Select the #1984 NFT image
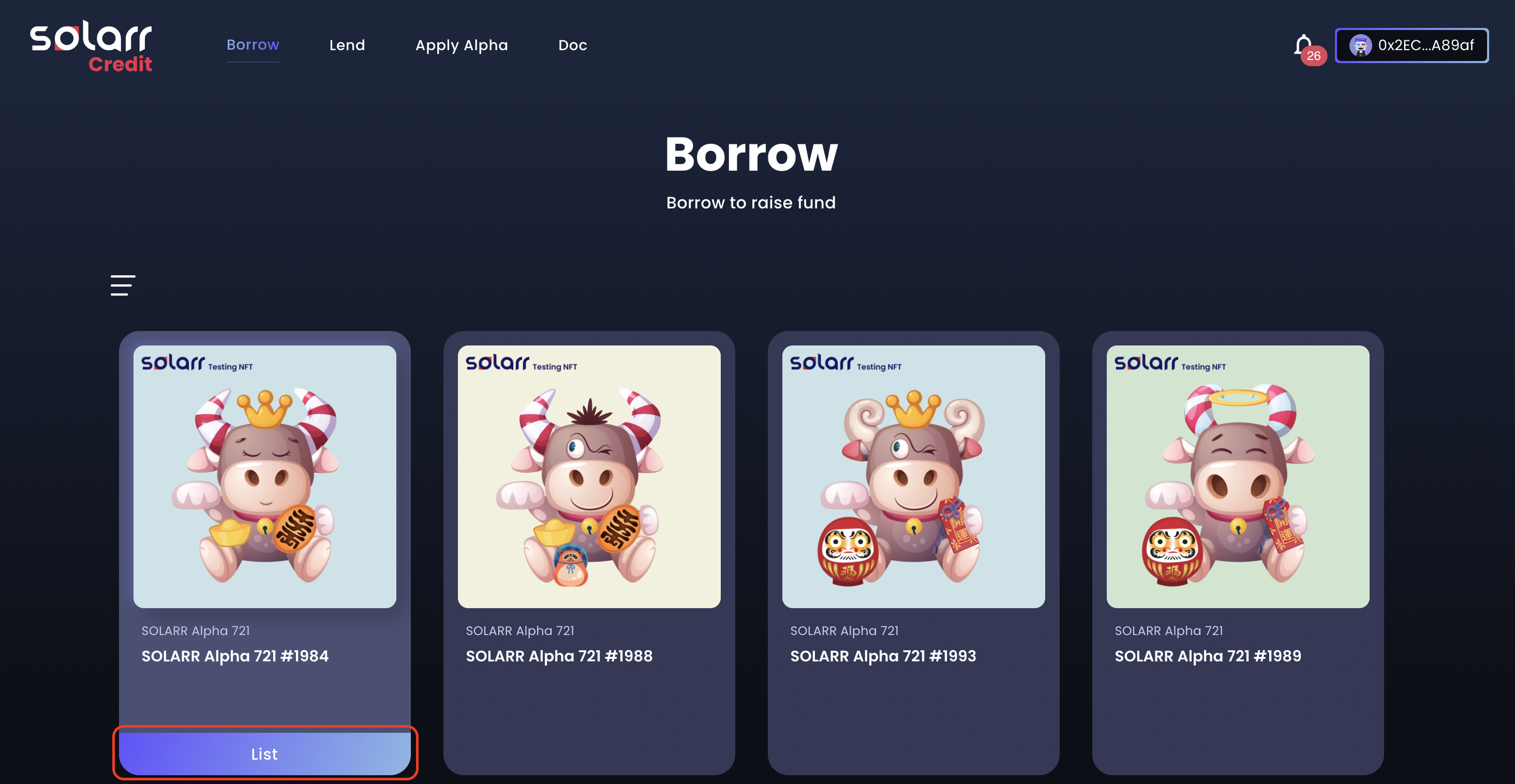The height and width of the screenshot is (784, 1515). click(264, 477)
